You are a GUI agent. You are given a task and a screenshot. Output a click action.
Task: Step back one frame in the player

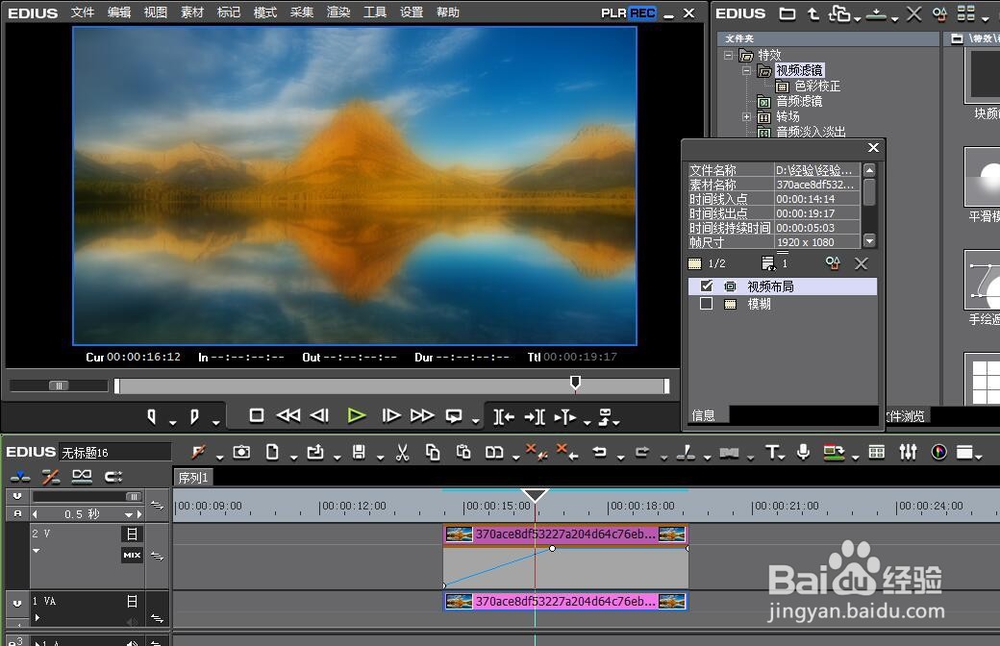[x=320, y=416]
